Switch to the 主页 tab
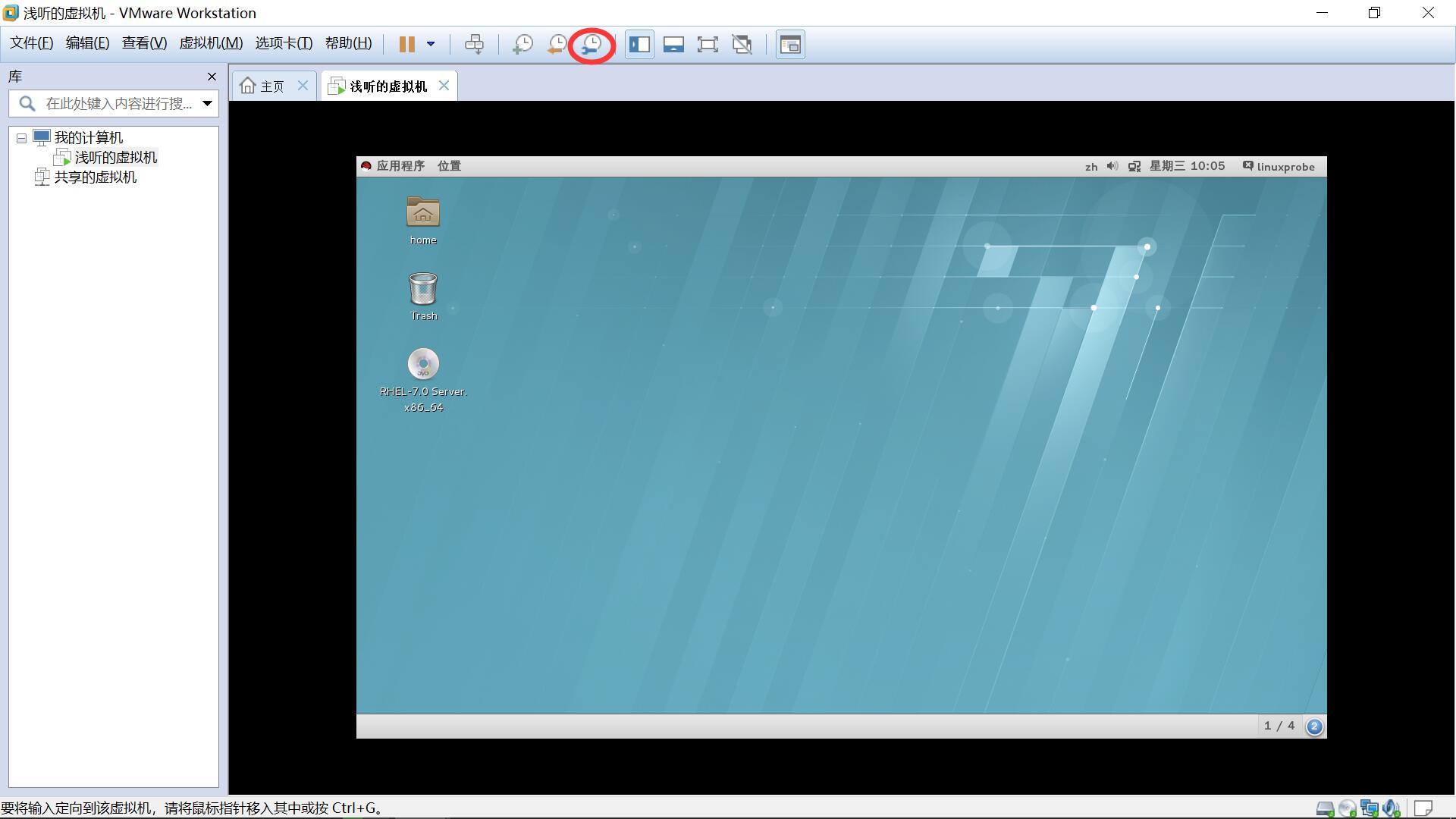1456x819 pixels. point(264,86)
